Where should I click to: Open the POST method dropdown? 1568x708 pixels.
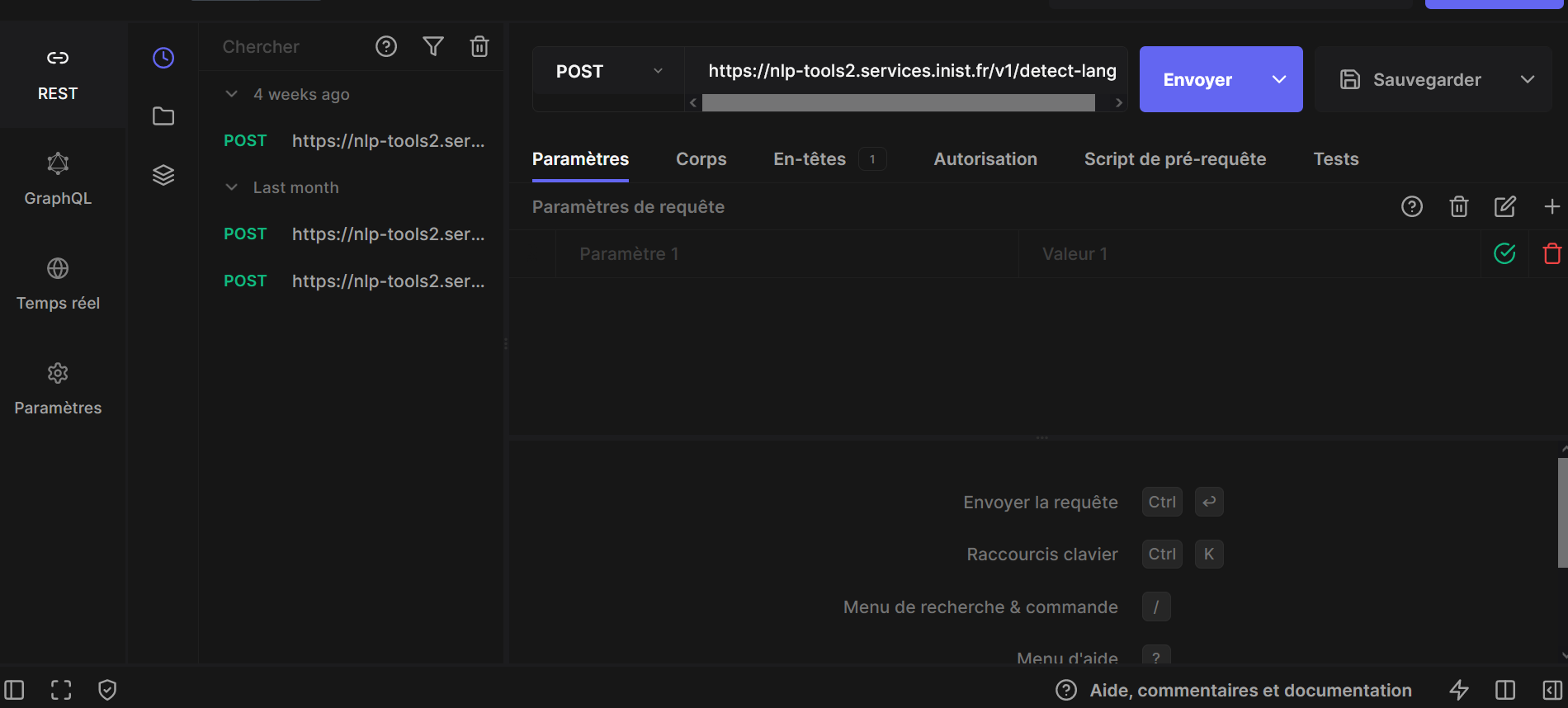click(x=608, y=72)
